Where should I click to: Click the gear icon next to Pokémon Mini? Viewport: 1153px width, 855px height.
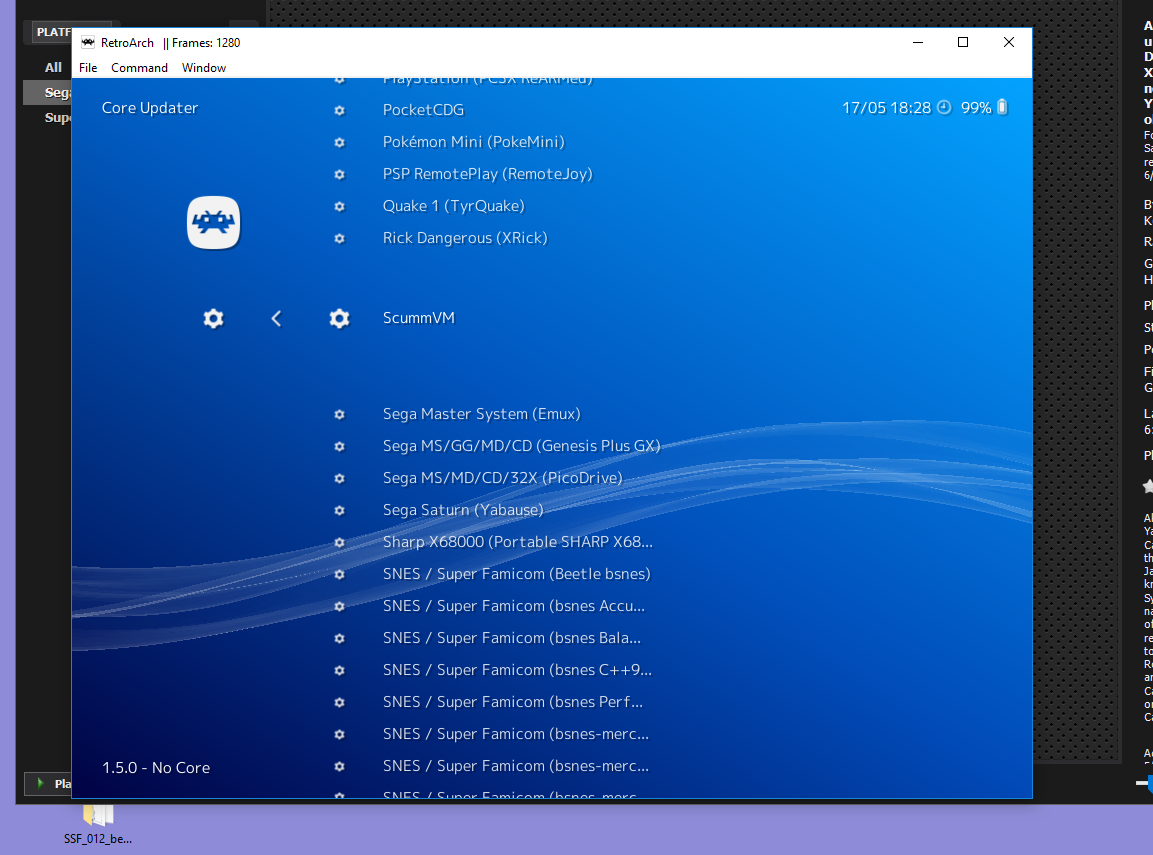(339, 143)
